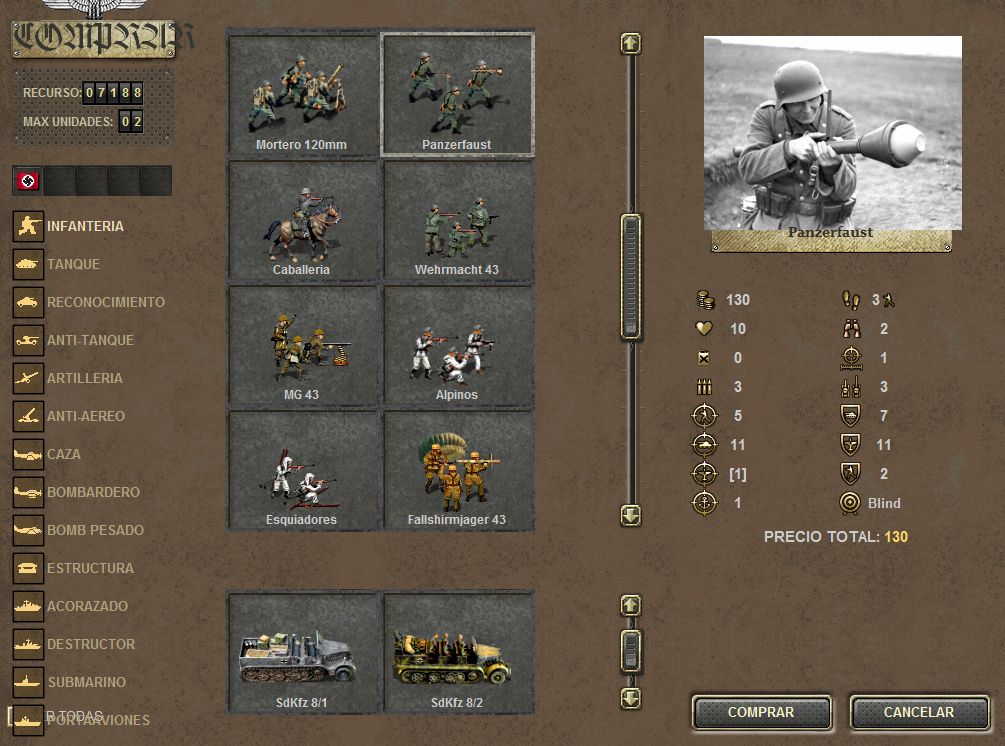
Task: Open the Tanque category label
Action: click(x=73, y=264)
